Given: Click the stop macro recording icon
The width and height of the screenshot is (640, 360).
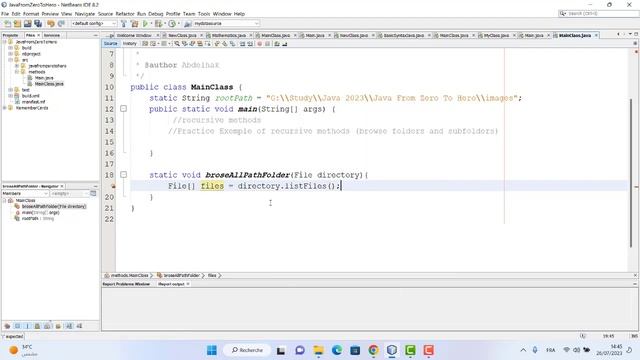Looking at the screenshot, I should 267,44.
